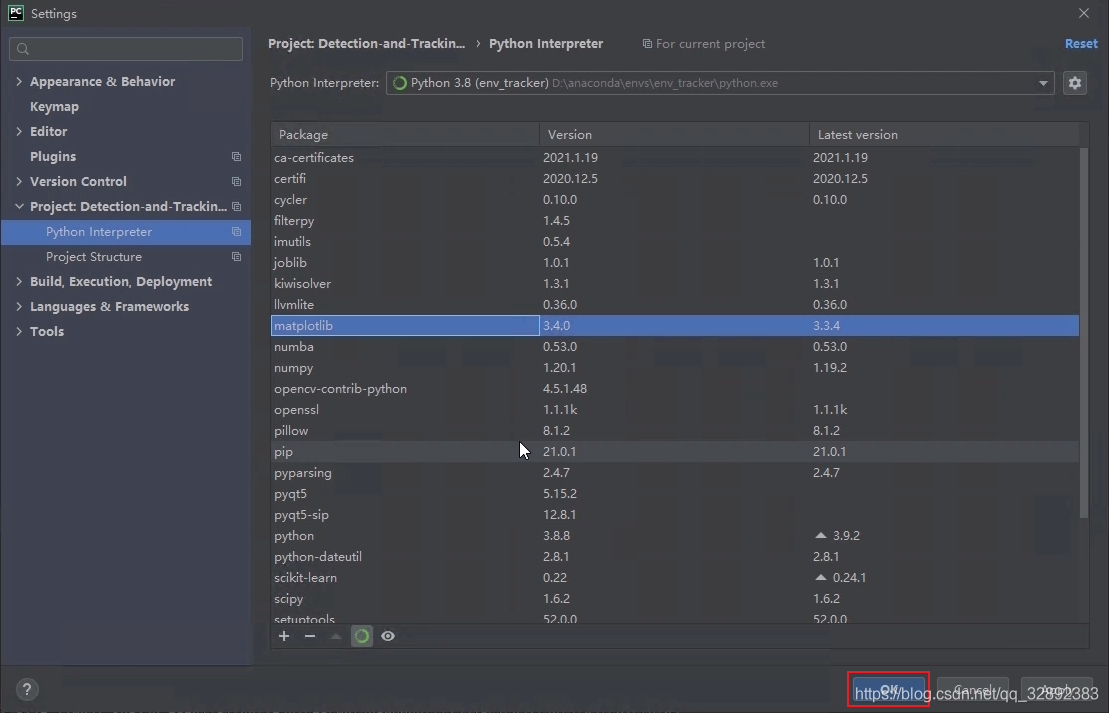Click the Latest version column header
Screen dimensions: 1109x713
pos(944,134)
